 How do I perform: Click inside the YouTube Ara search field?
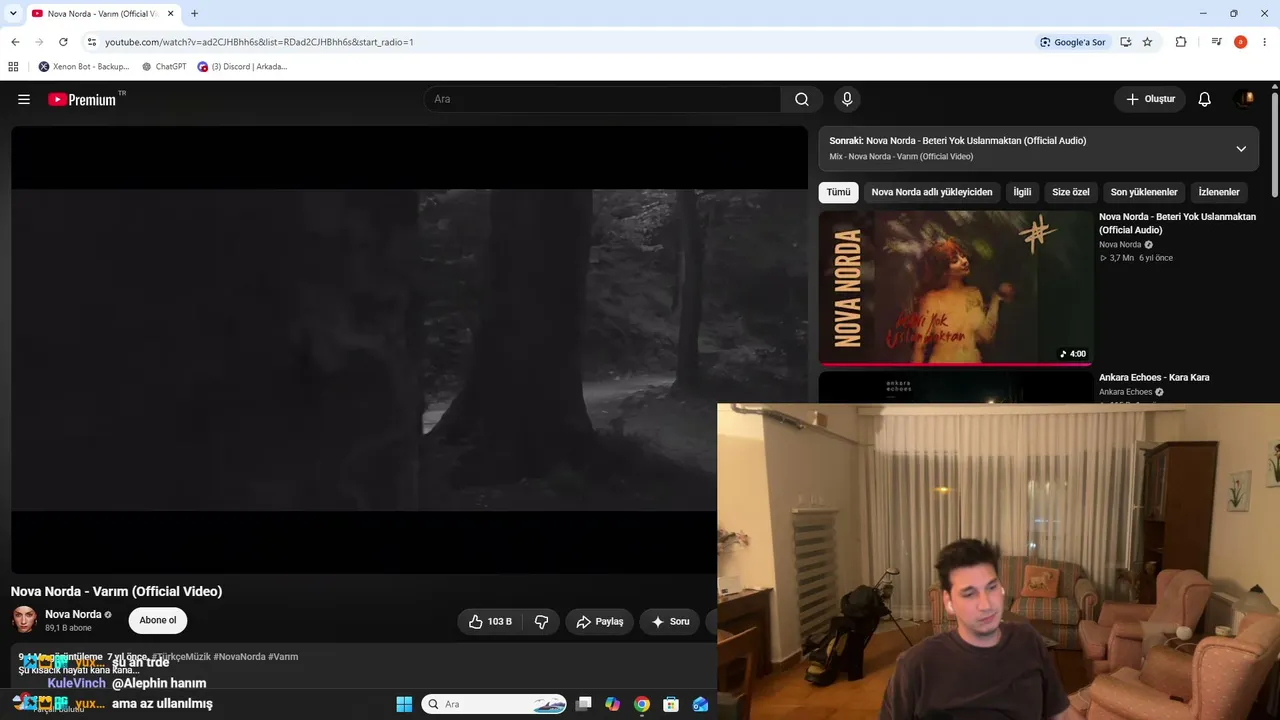tap(603, 99)
